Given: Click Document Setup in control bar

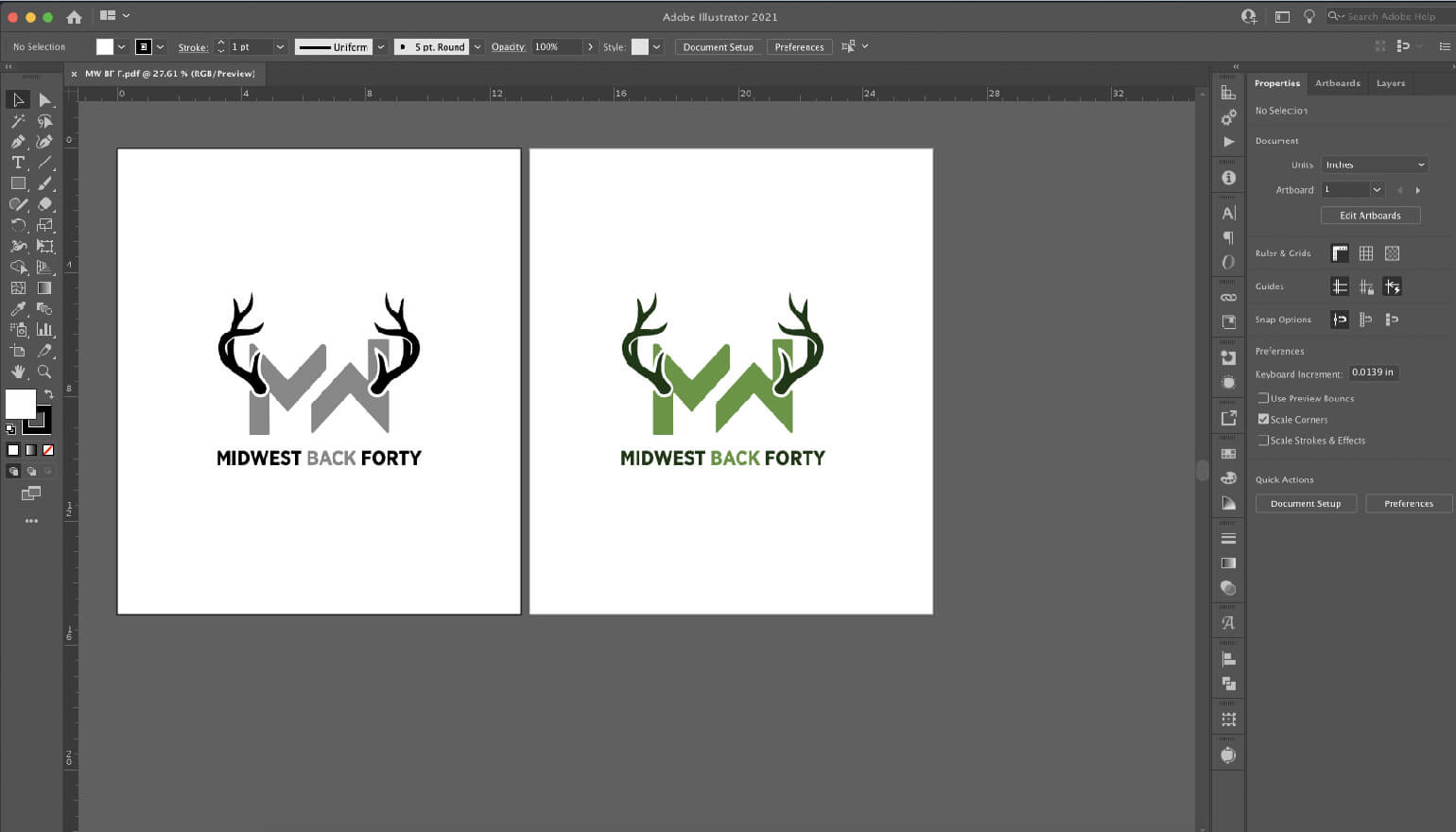Looking at the screenshot, I should click(718, 46).
